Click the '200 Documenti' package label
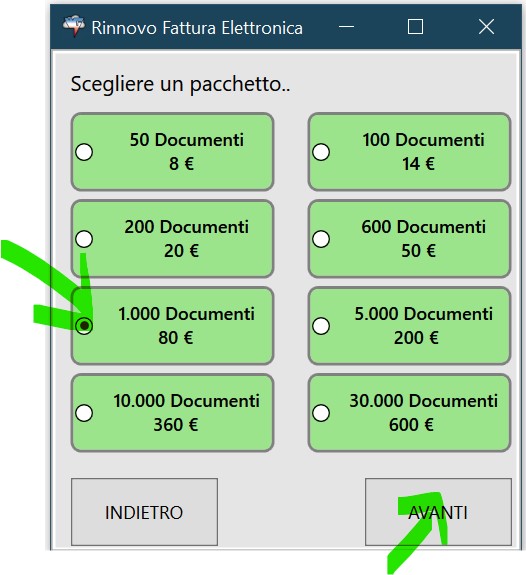This screenshot has height=575, width=526. coord(187,227)
